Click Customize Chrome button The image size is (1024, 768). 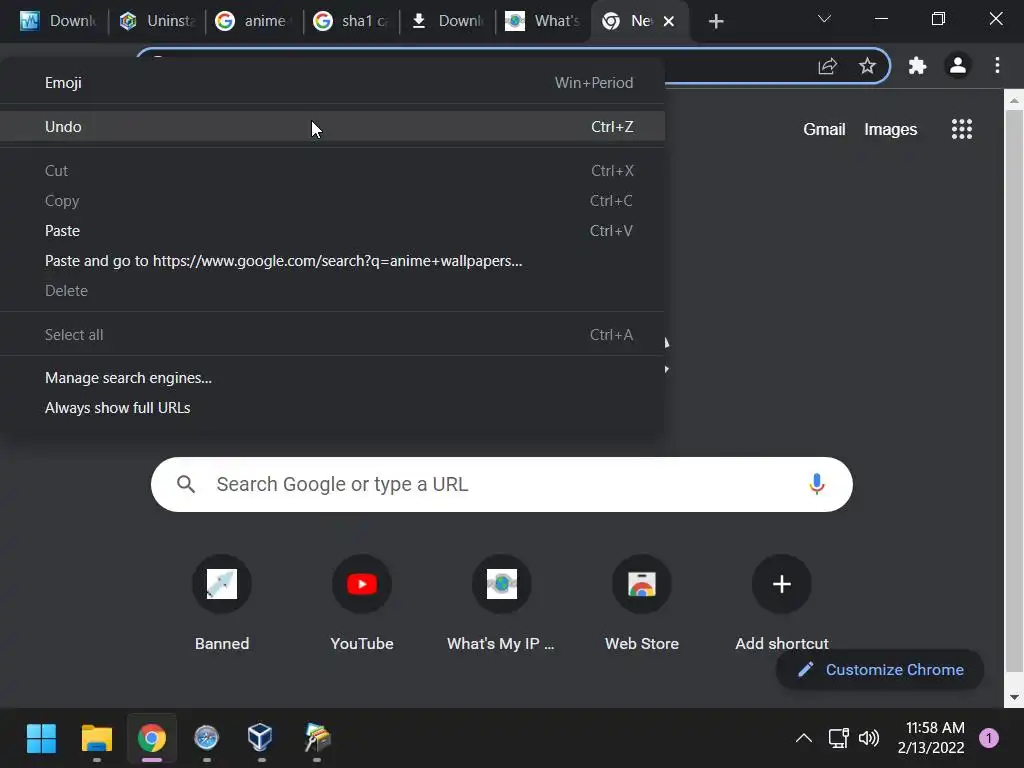click(880, 669)
